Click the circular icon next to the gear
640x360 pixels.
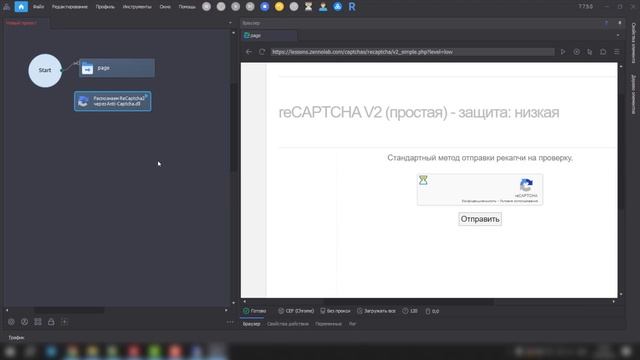pyautogui.click(x=24, y=322)
